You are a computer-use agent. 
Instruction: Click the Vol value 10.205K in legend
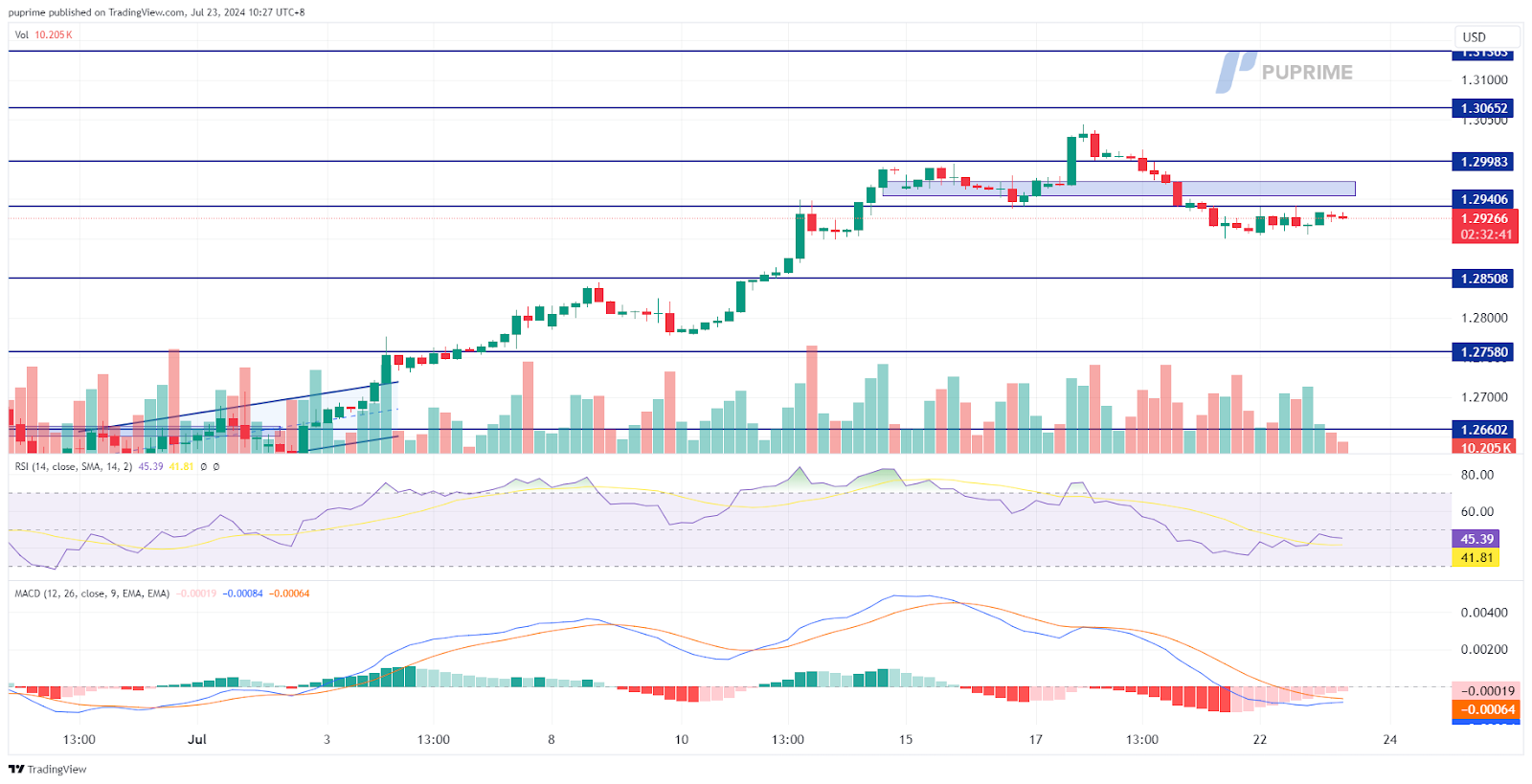54,34
